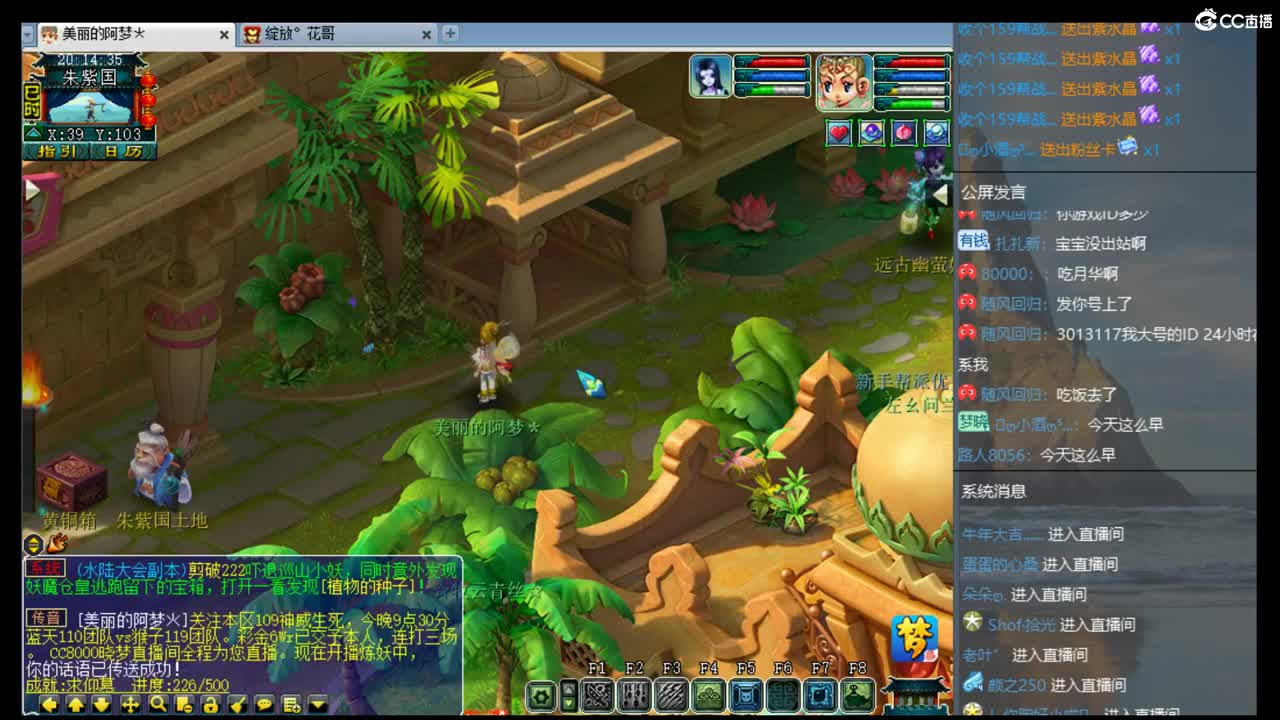Click the 朱紫国土地 NPC
The image size is (1280, 720).
tap(161, 465)
